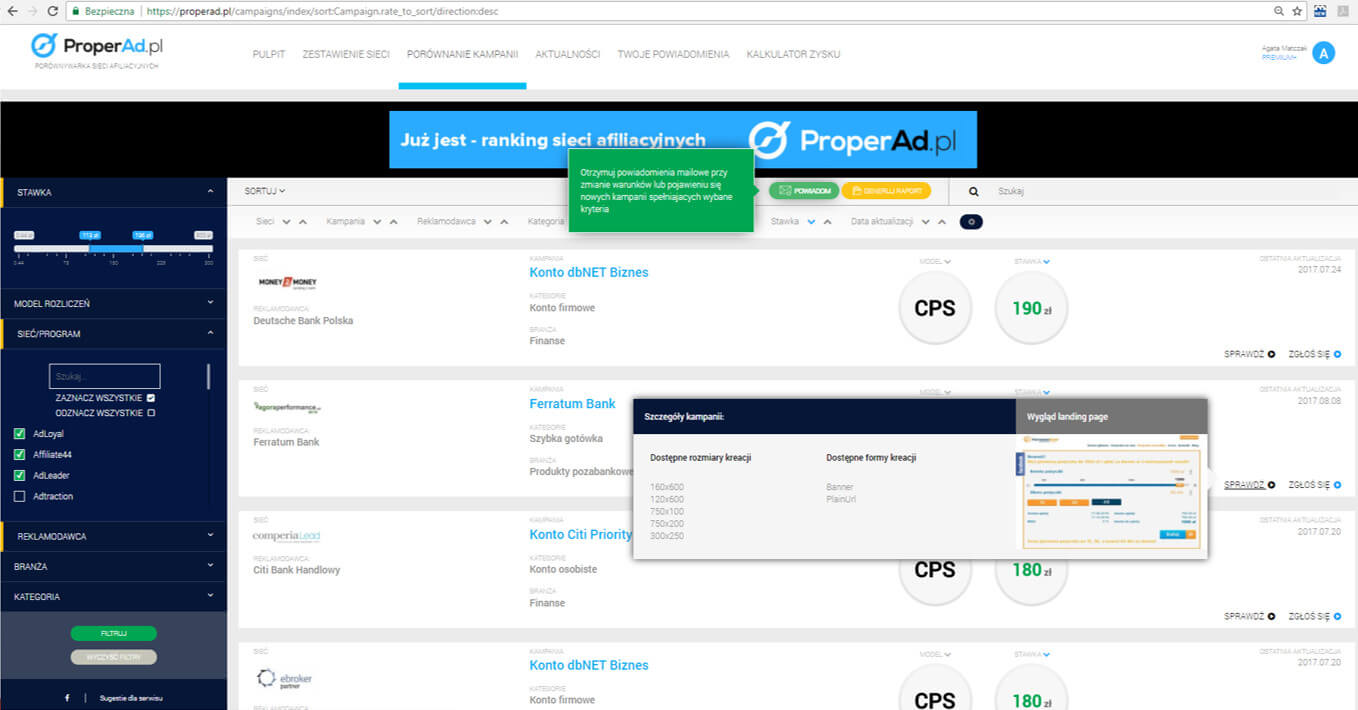The height and width of the screenshot is (710, 1358).
Task: Open Kalkulator zysku
Action: (x=793, y=54)
